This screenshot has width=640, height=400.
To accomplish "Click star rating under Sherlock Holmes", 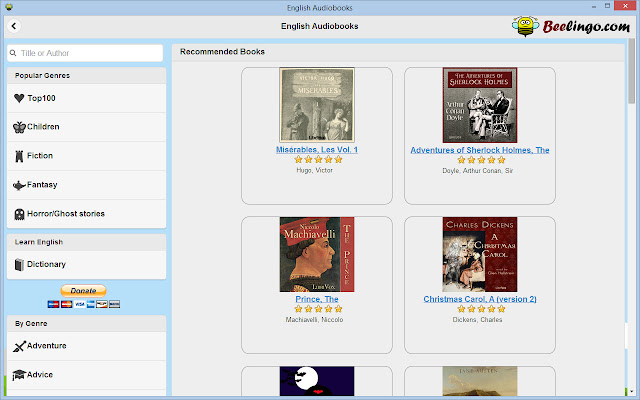I will (x=481, y=160).
